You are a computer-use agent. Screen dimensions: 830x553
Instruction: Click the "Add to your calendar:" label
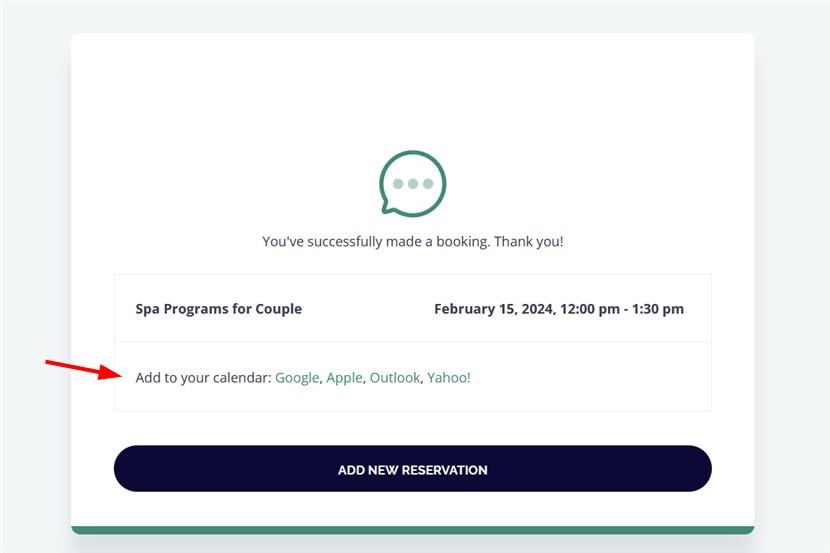[203, 378]
